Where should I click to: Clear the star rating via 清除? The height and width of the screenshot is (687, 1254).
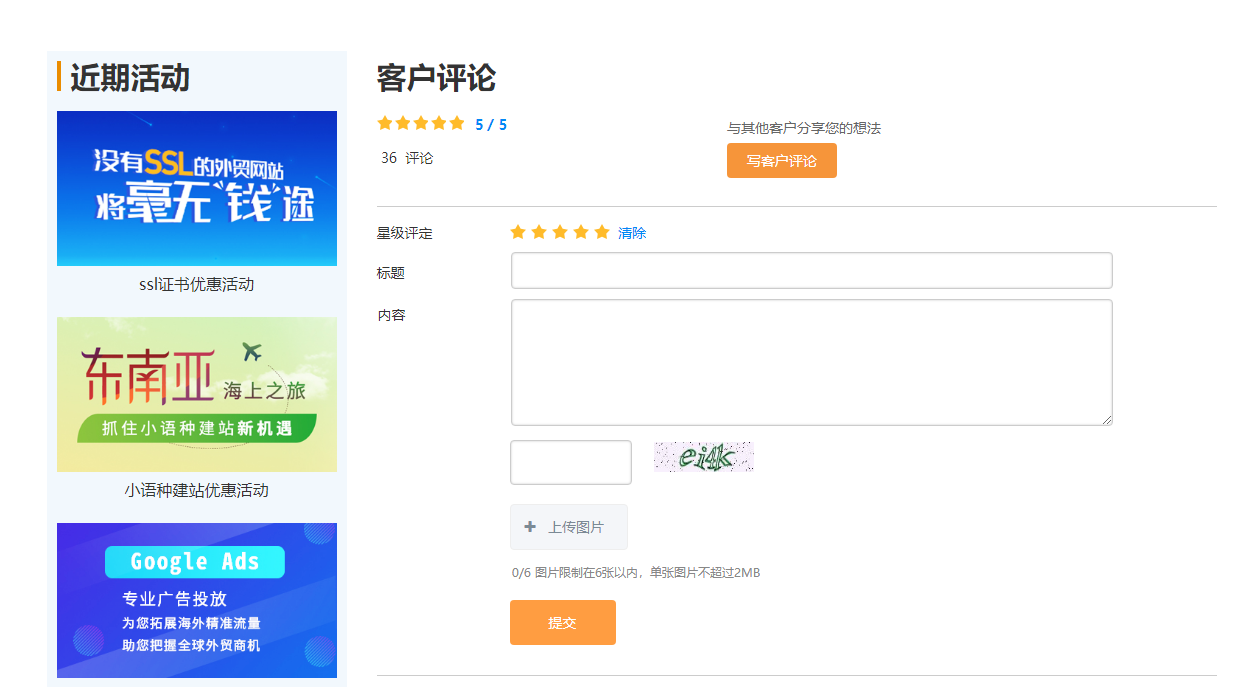click(x=632, y=232)
